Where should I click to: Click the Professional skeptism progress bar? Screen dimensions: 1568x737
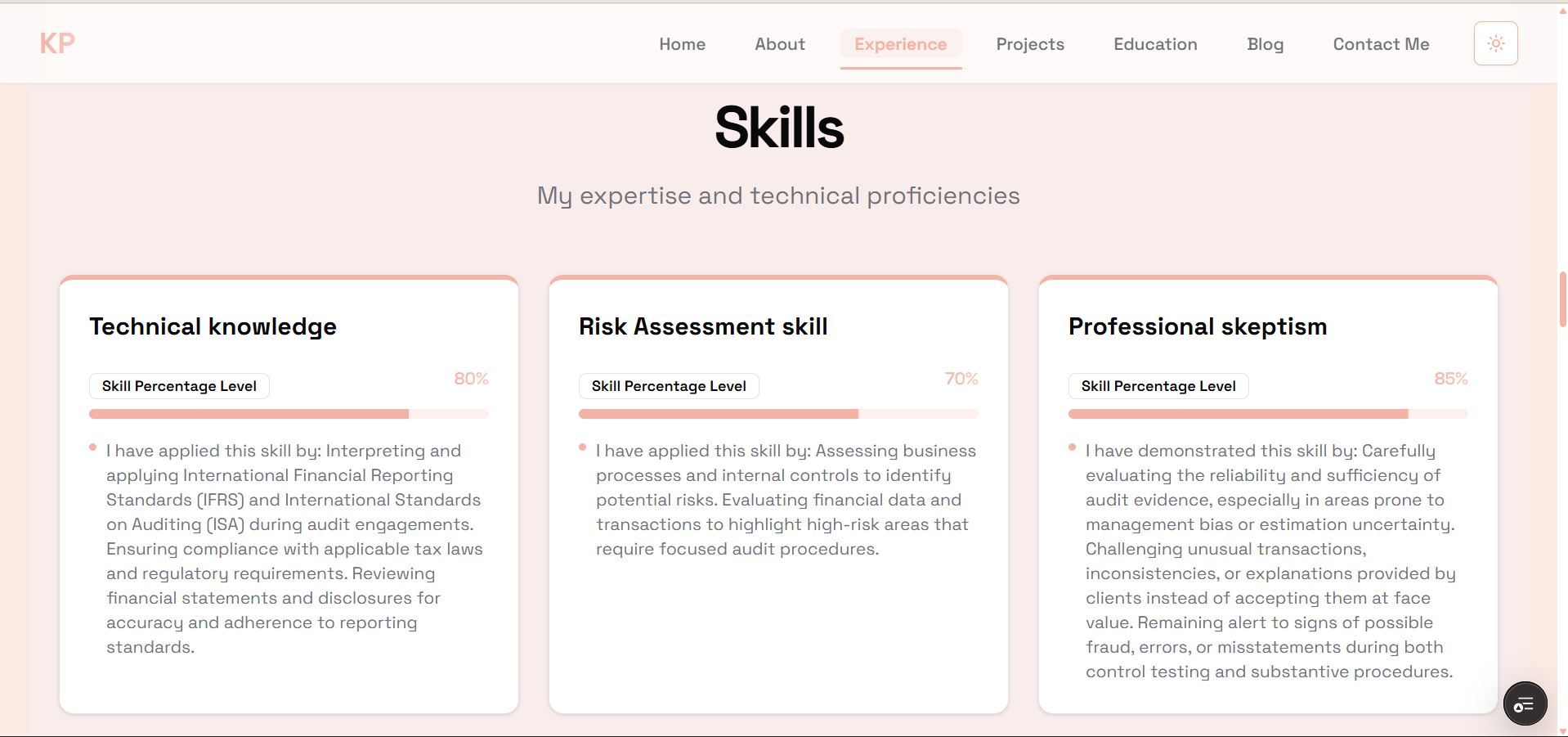pos(1268,414)
